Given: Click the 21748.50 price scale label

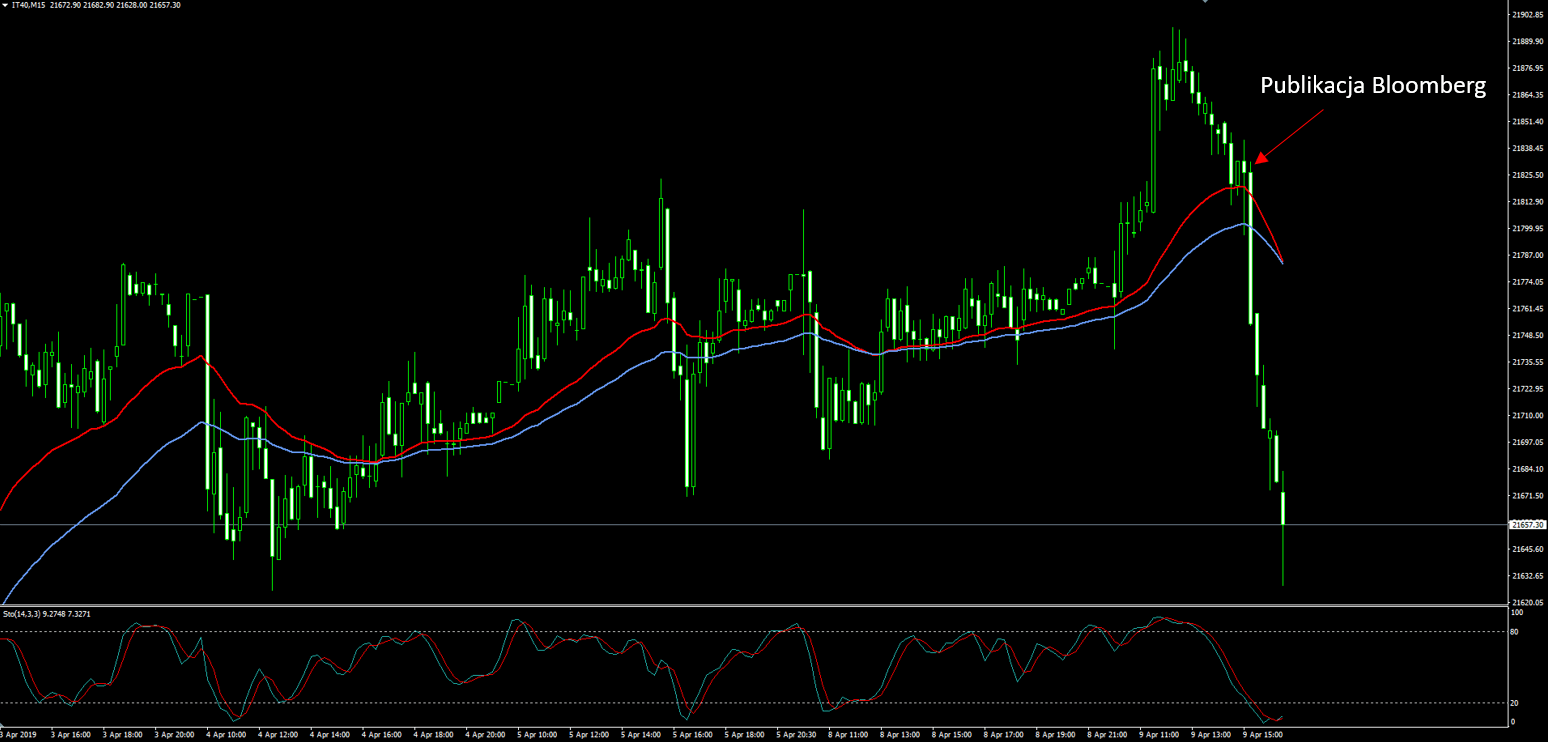Looking at the screenshot, I should pyautogui.click(x=1527, y=335).
